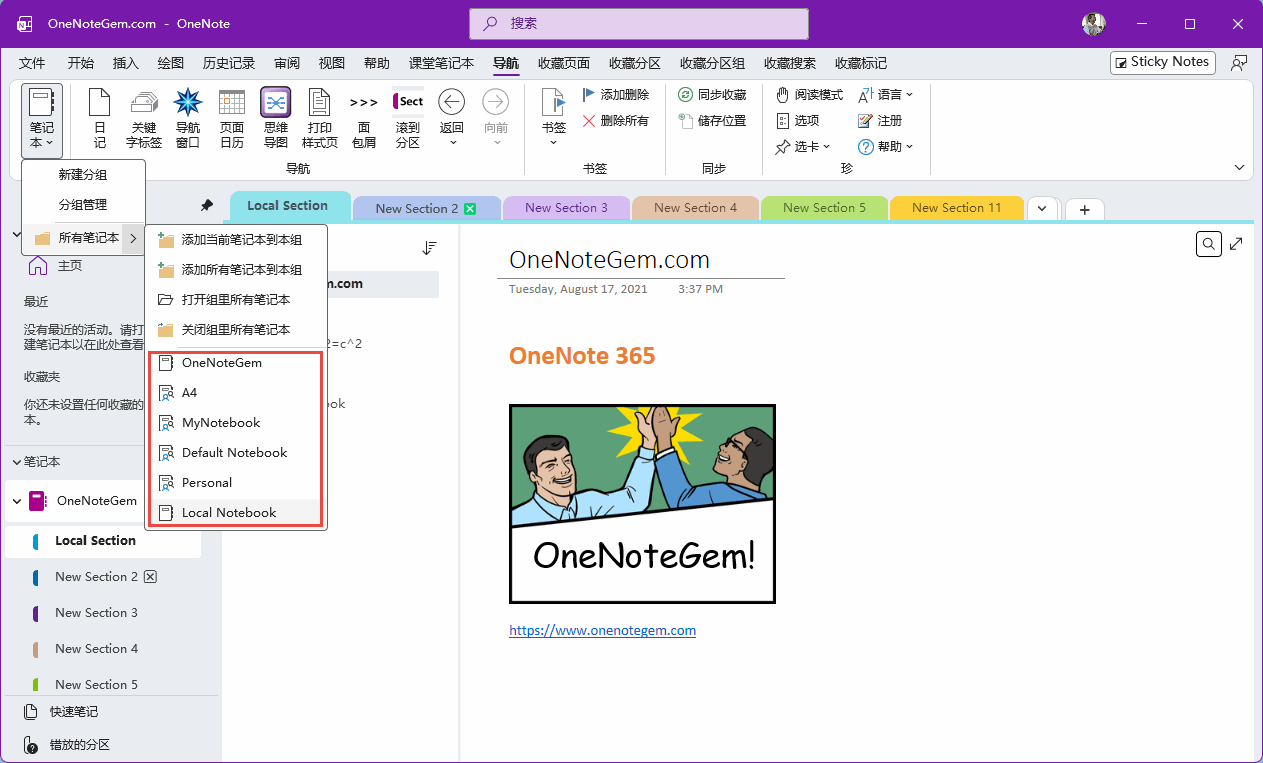The width and height of the screenshot is (1263, 763).
Task: Open the OneNoteGem notebook in submenu
Action: pos(236,363)
